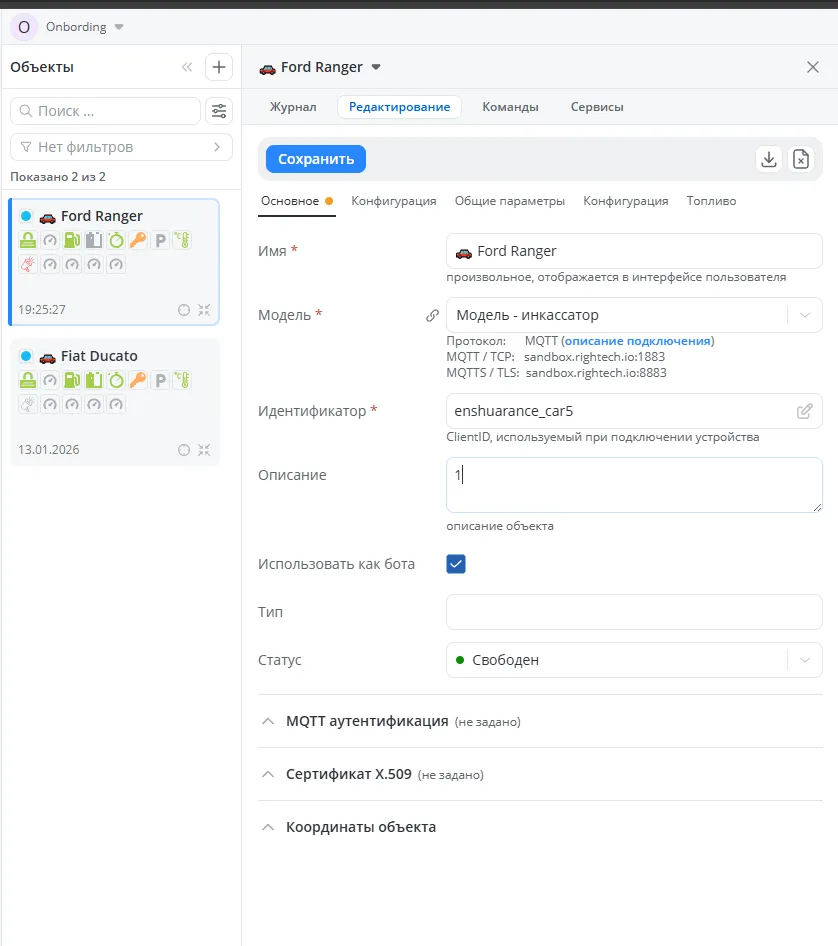Switch to the Команды tab

[510, 107]
